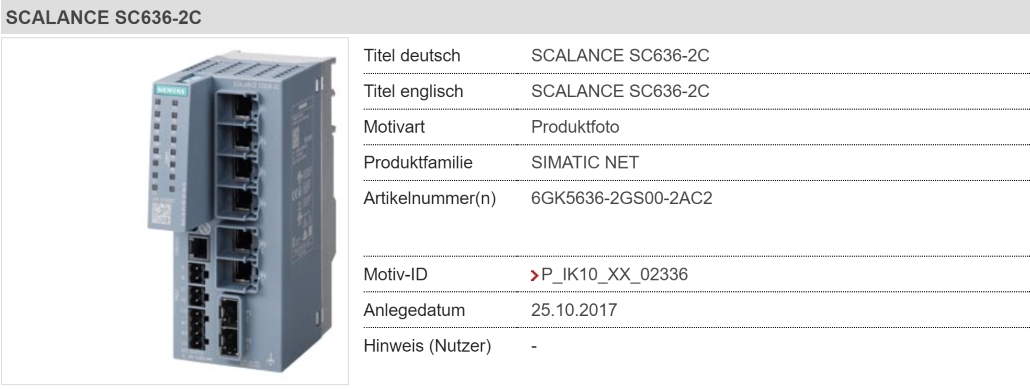Click the Titel deutsch label
This screenshot has height=389, width=1030.
pos(412,56)
